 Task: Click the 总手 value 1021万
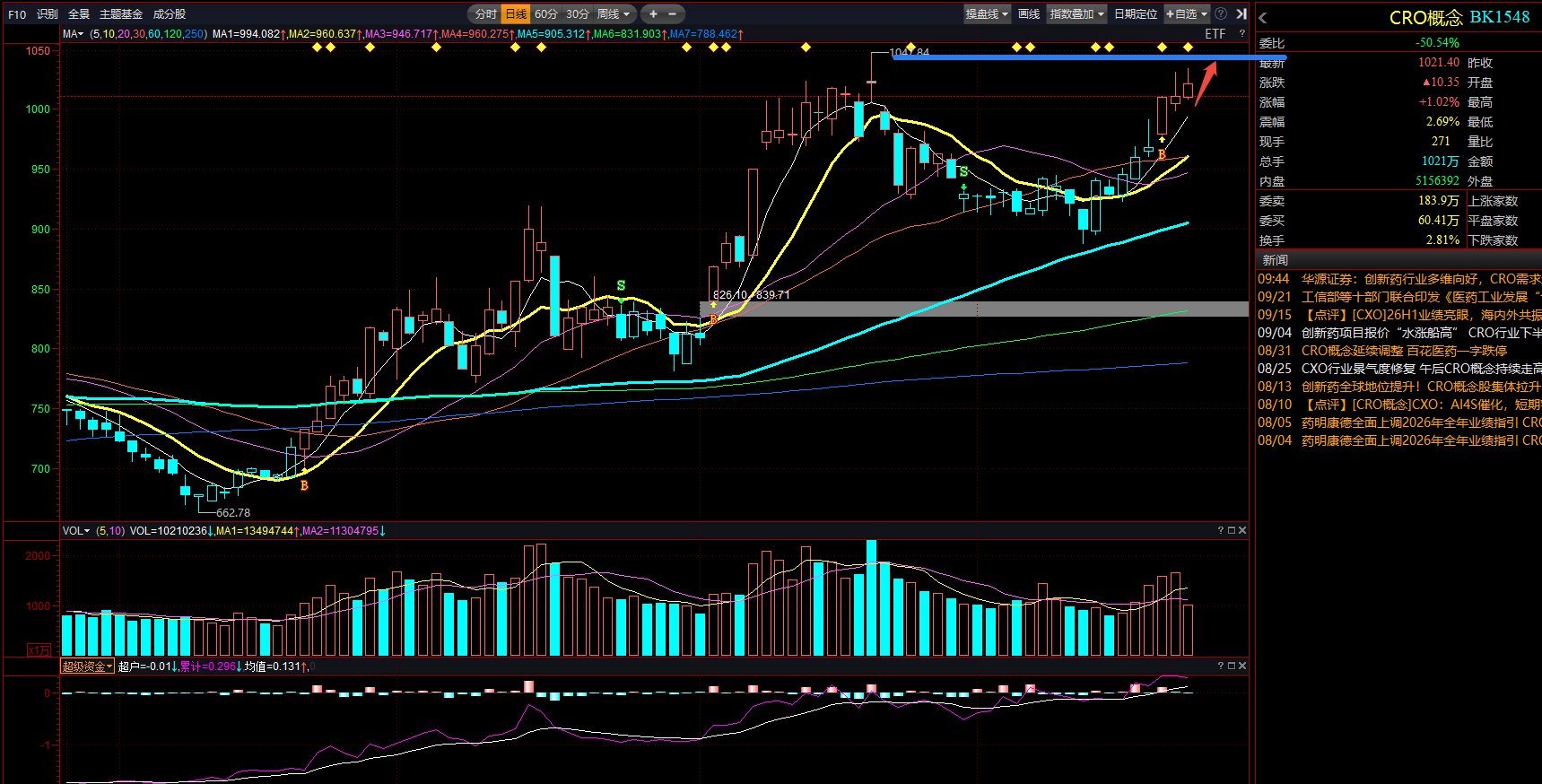tap(1441, 161)
